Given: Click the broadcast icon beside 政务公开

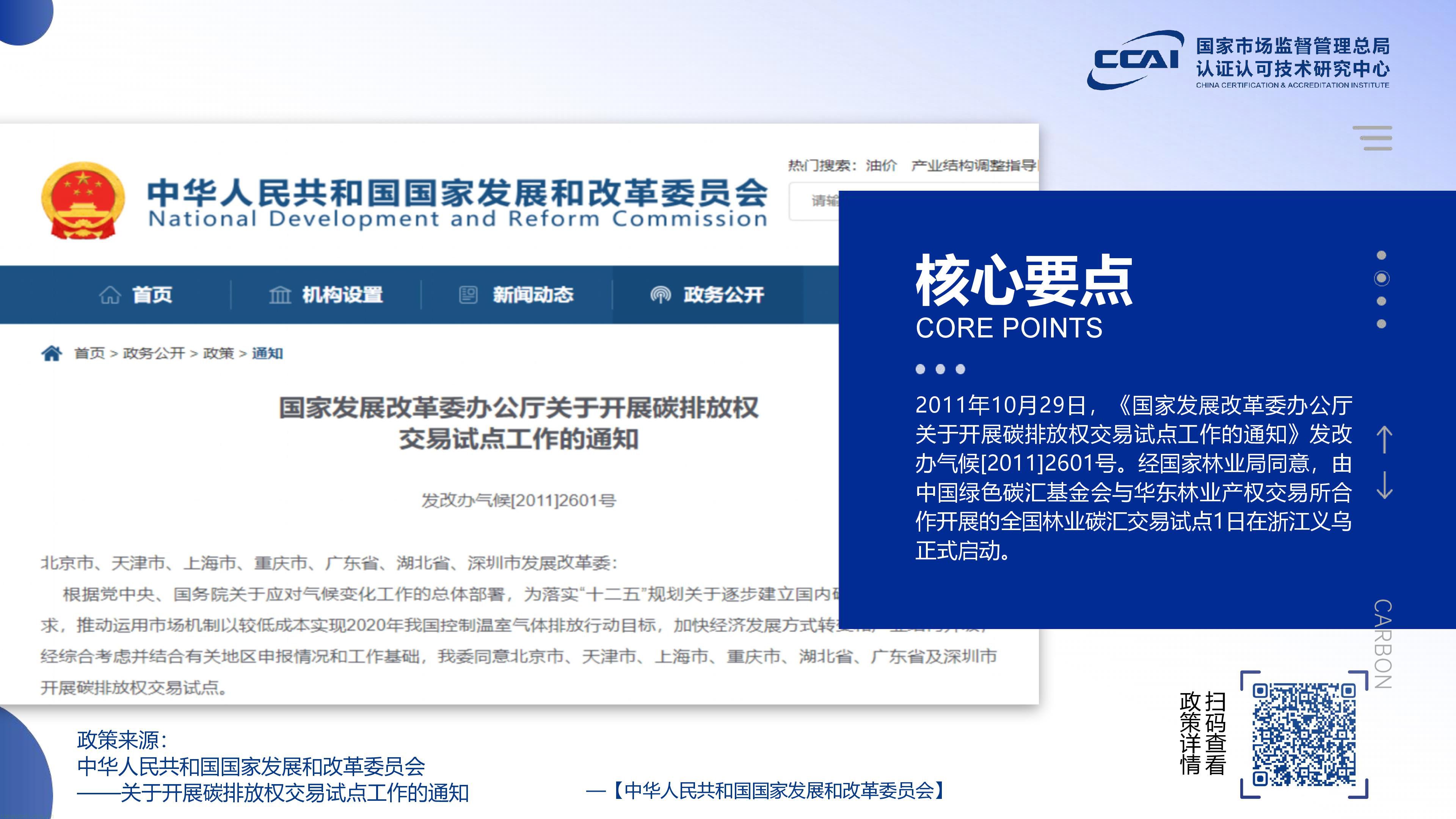Looking at the screenshot, I should tap(660, 295).
